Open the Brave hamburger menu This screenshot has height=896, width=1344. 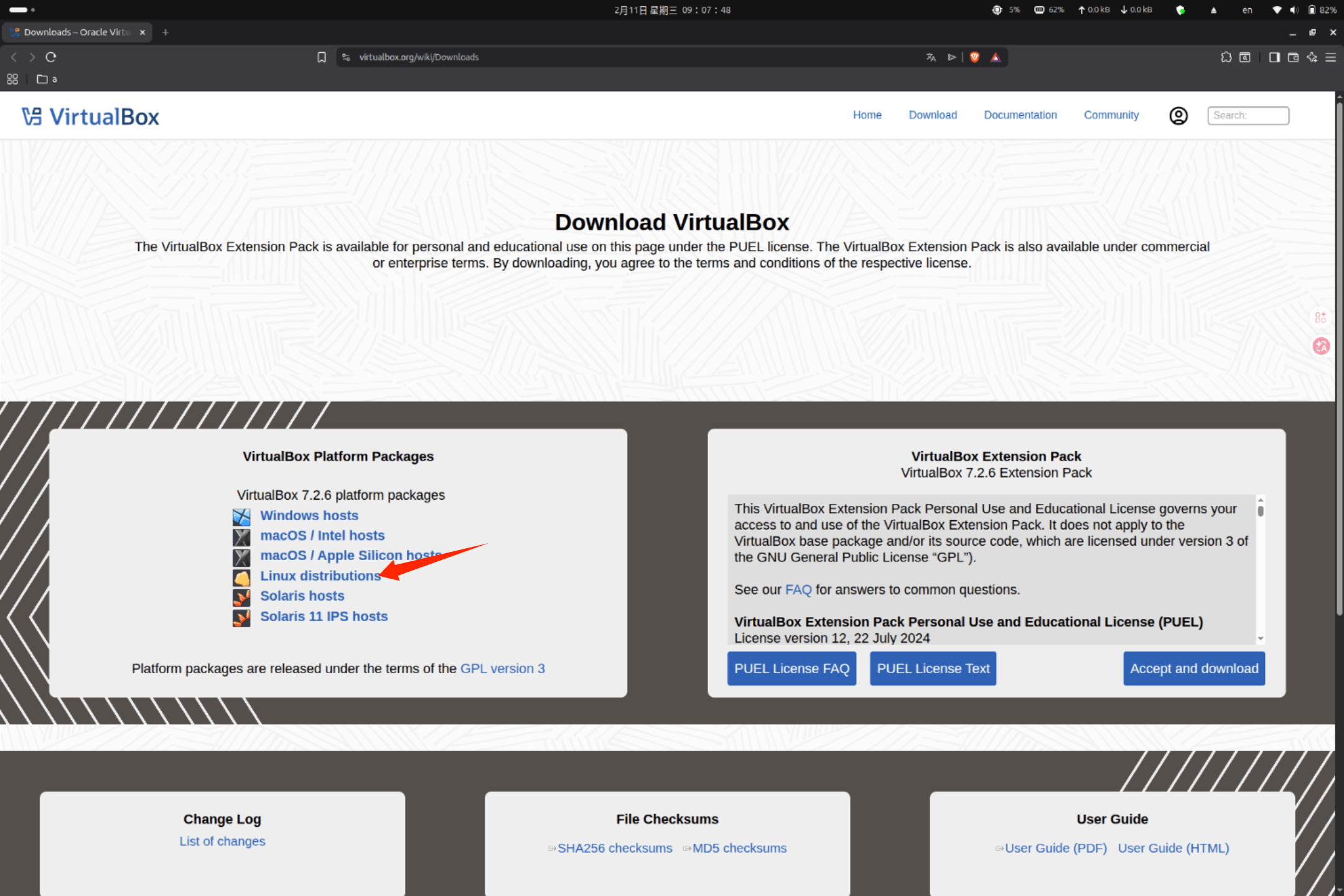tap(1331, 57)
